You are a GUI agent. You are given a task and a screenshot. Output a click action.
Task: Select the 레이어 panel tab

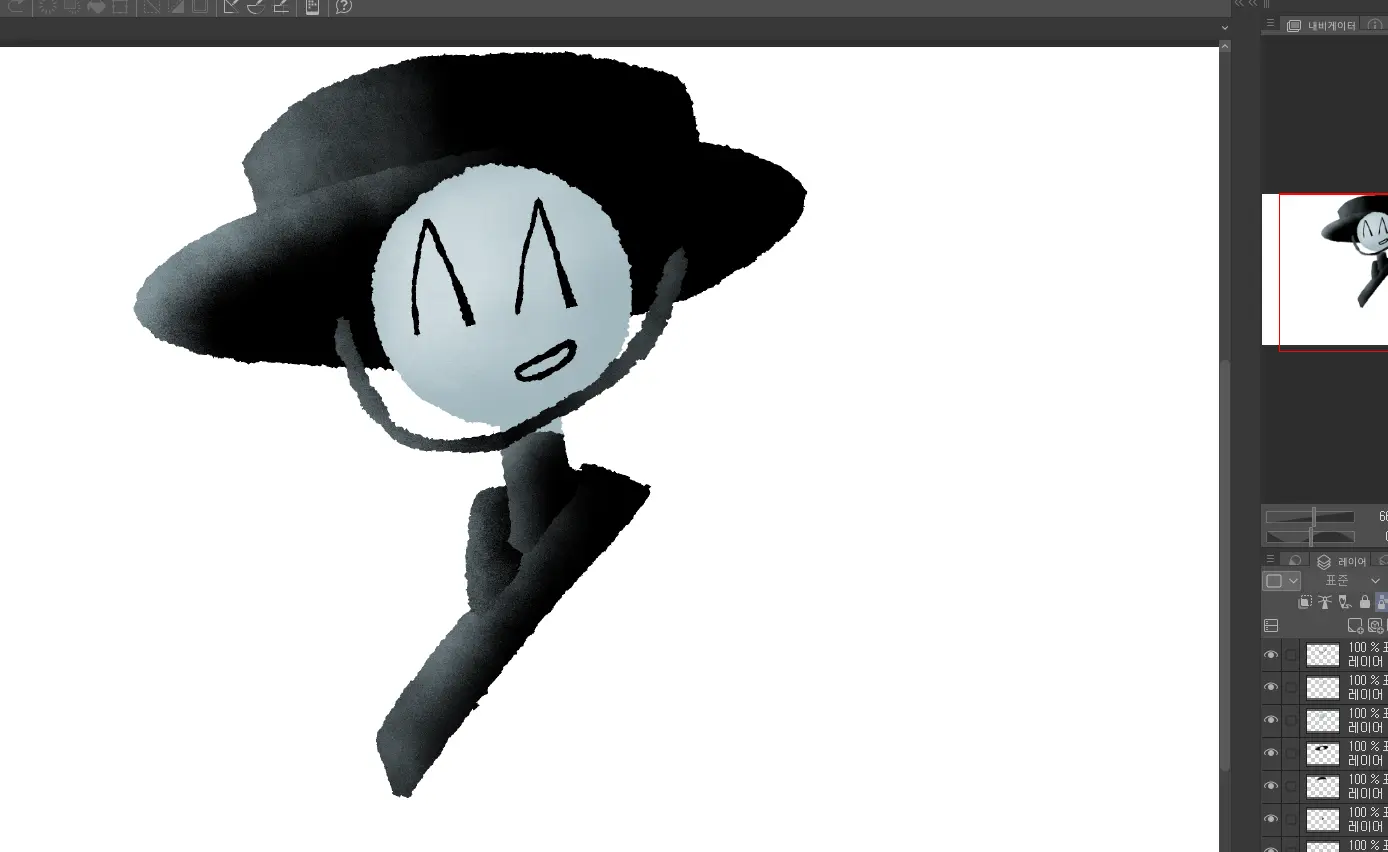pos(1342,561)
